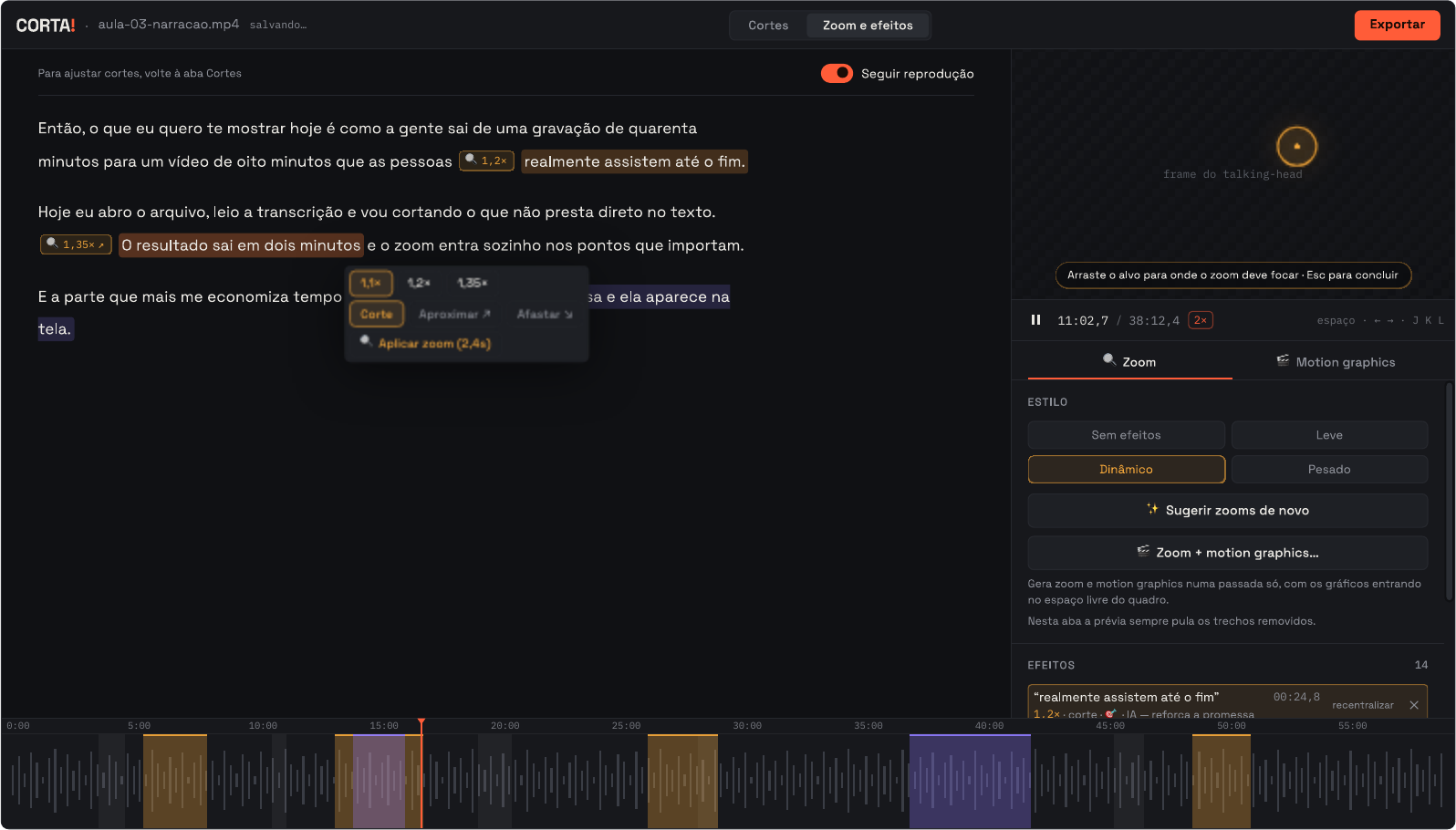Choose 1,1× zoom level in popup

point(370,283)
